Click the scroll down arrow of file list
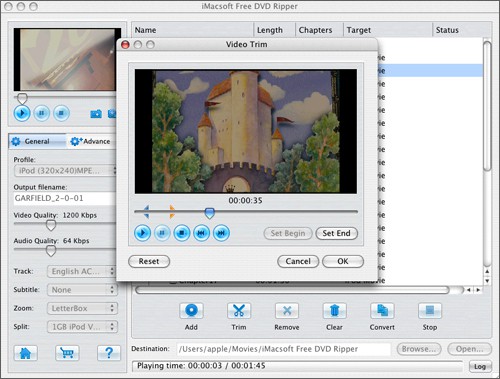This screenshot has width=500, height=379. click(x=487, y=281)
